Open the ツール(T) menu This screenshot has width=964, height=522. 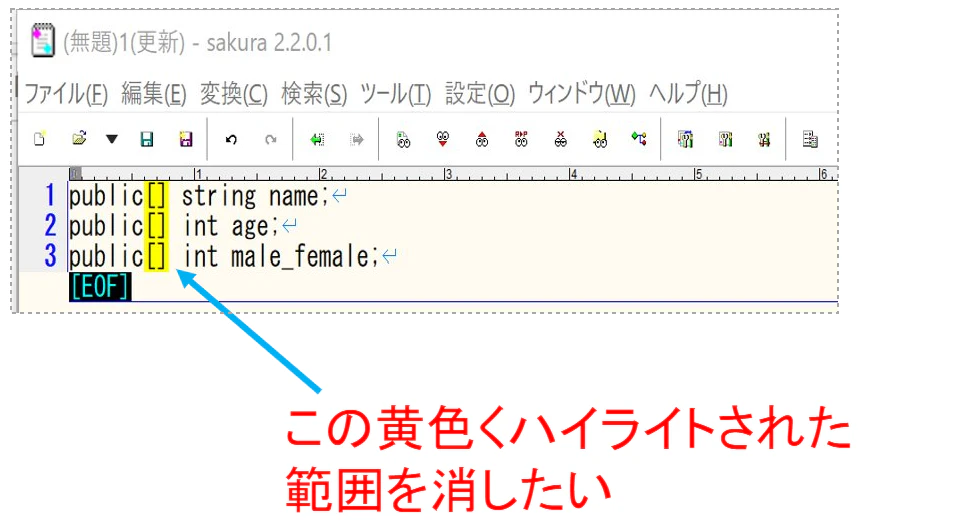(396, 95)
